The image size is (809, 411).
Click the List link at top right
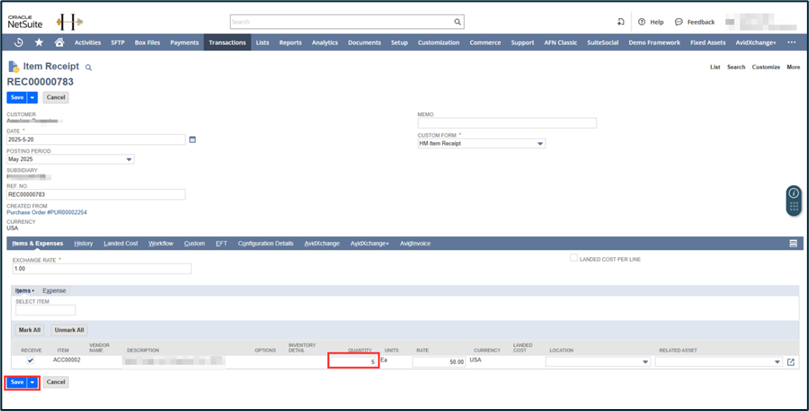[x=715, y=67]
